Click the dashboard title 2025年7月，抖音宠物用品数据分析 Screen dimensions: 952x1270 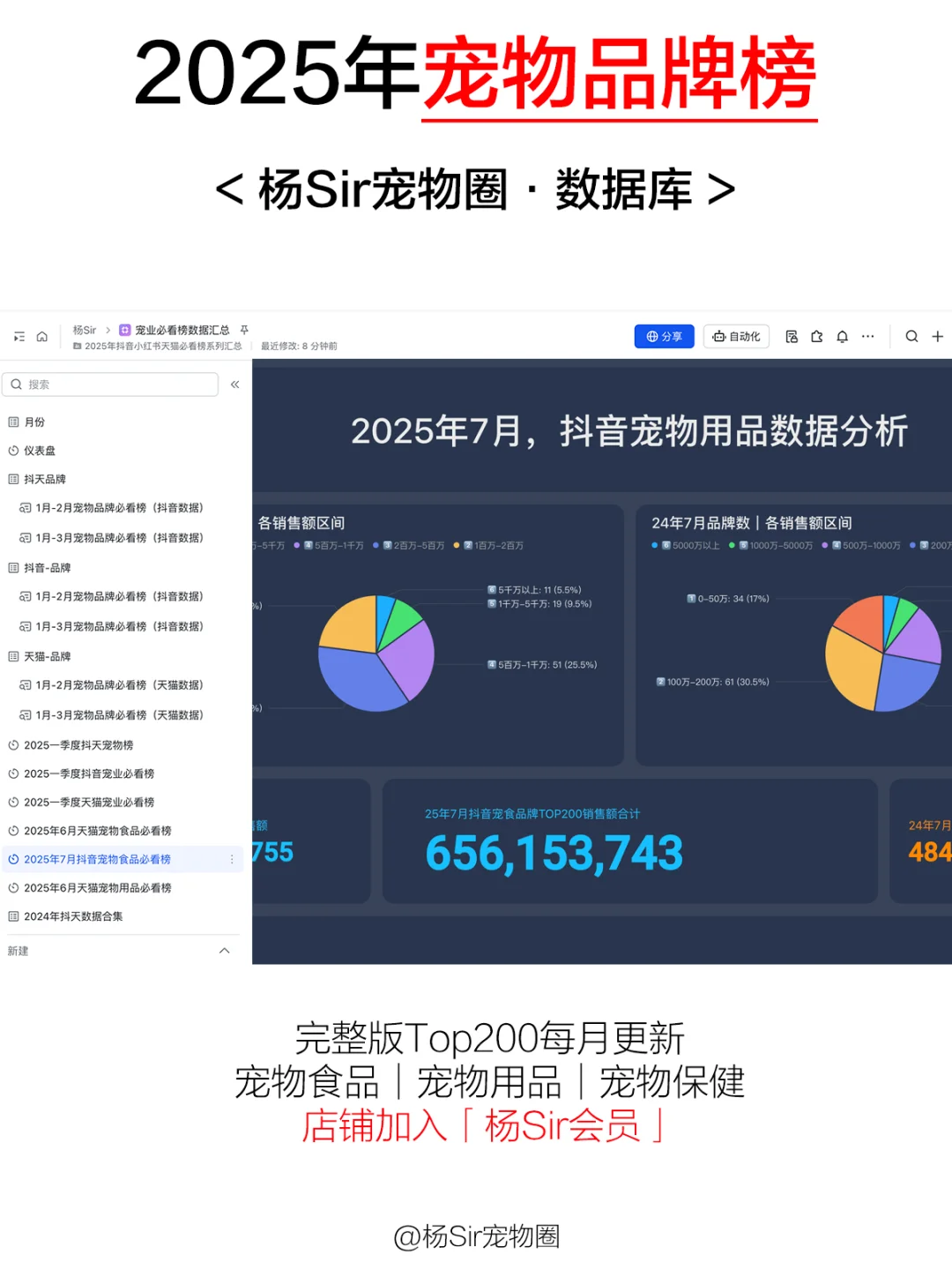[628, 431]
